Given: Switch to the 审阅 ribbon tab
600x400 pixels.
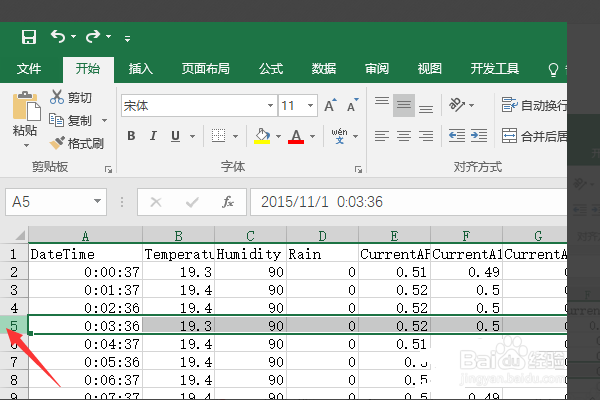Looking at the screenshot, I should coord(377,69).
